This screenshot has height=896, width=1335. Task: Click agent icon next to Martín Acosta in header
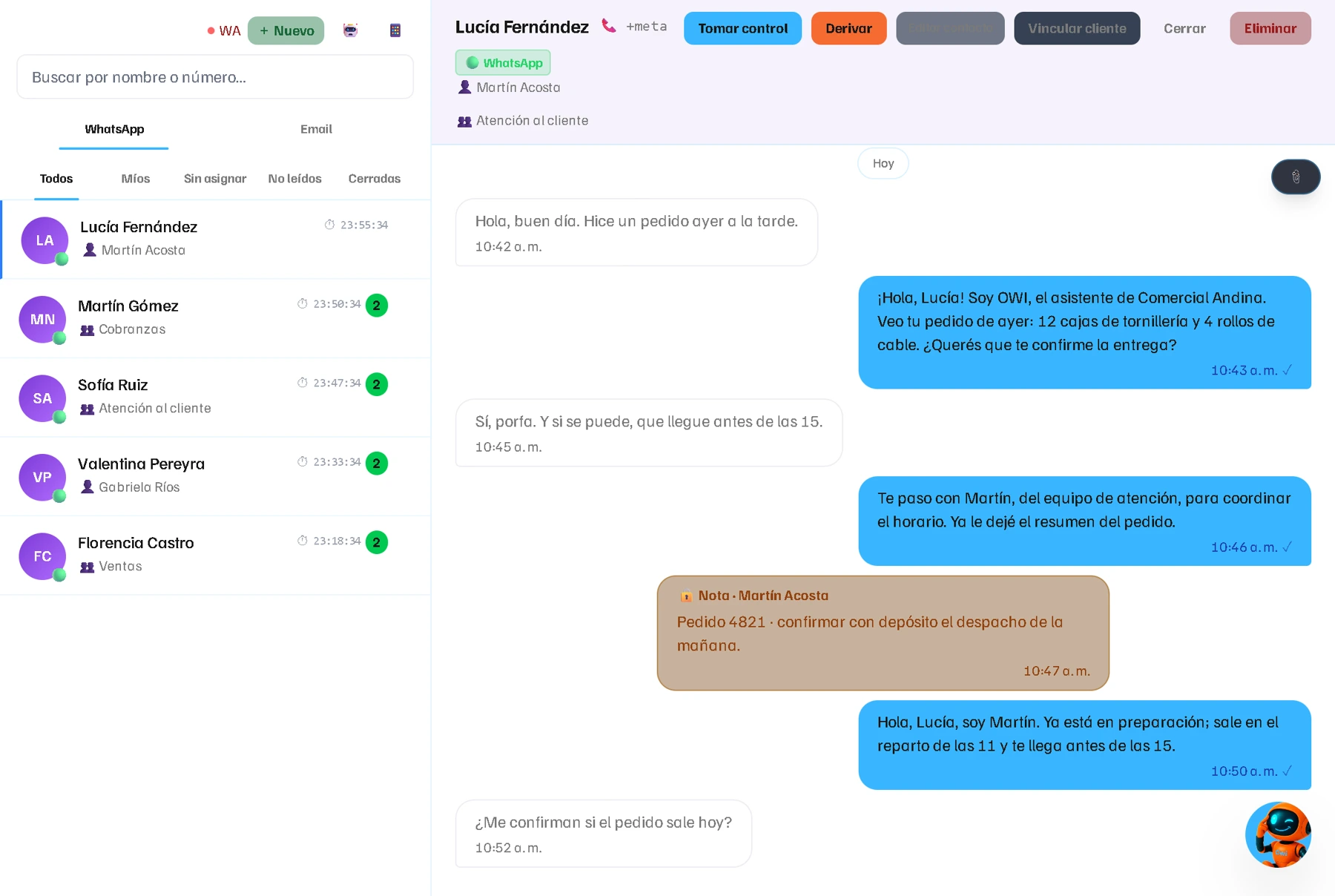[x=464, y=88]
